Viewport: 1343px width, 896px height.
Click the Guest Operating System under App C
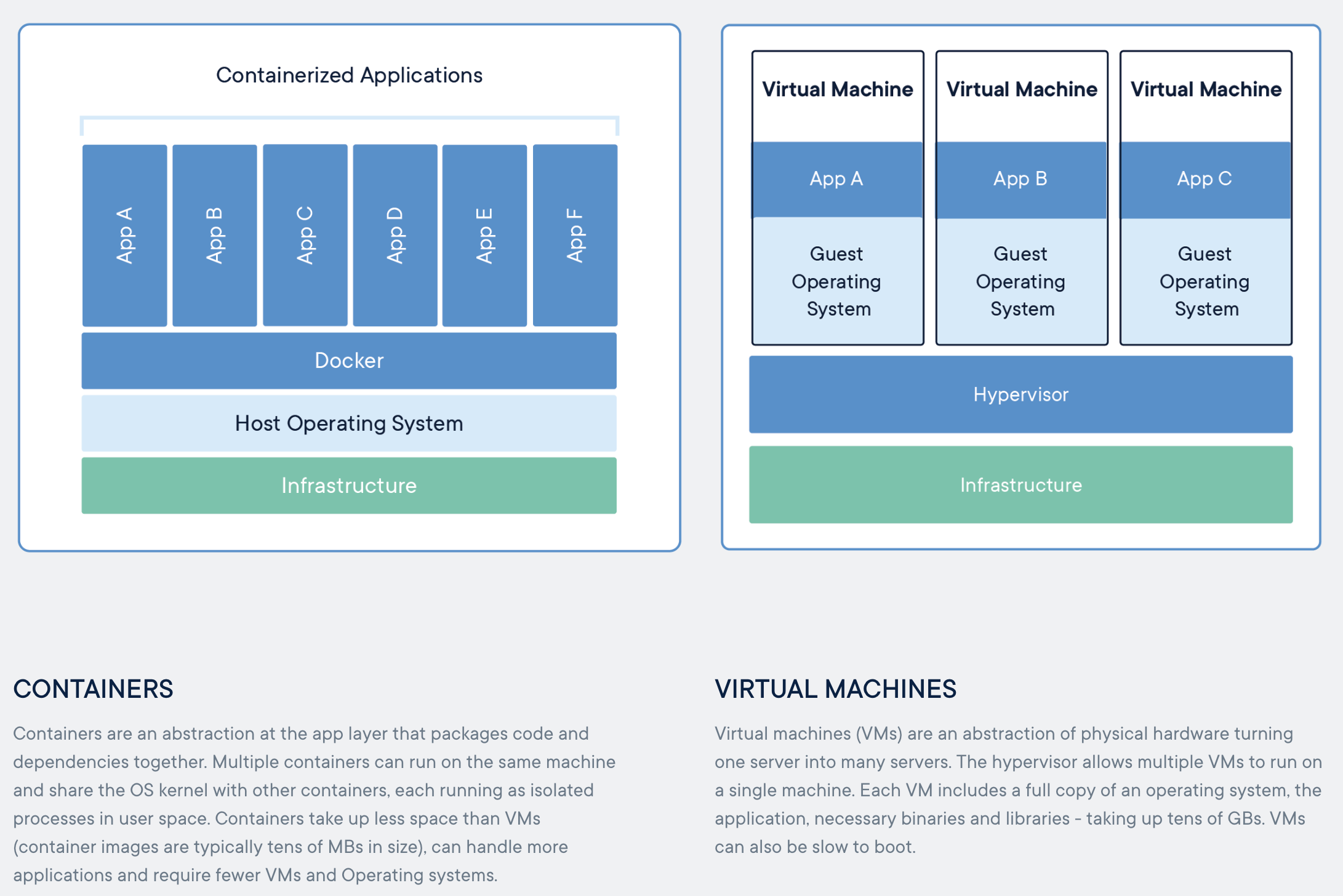coord(1205,281)
